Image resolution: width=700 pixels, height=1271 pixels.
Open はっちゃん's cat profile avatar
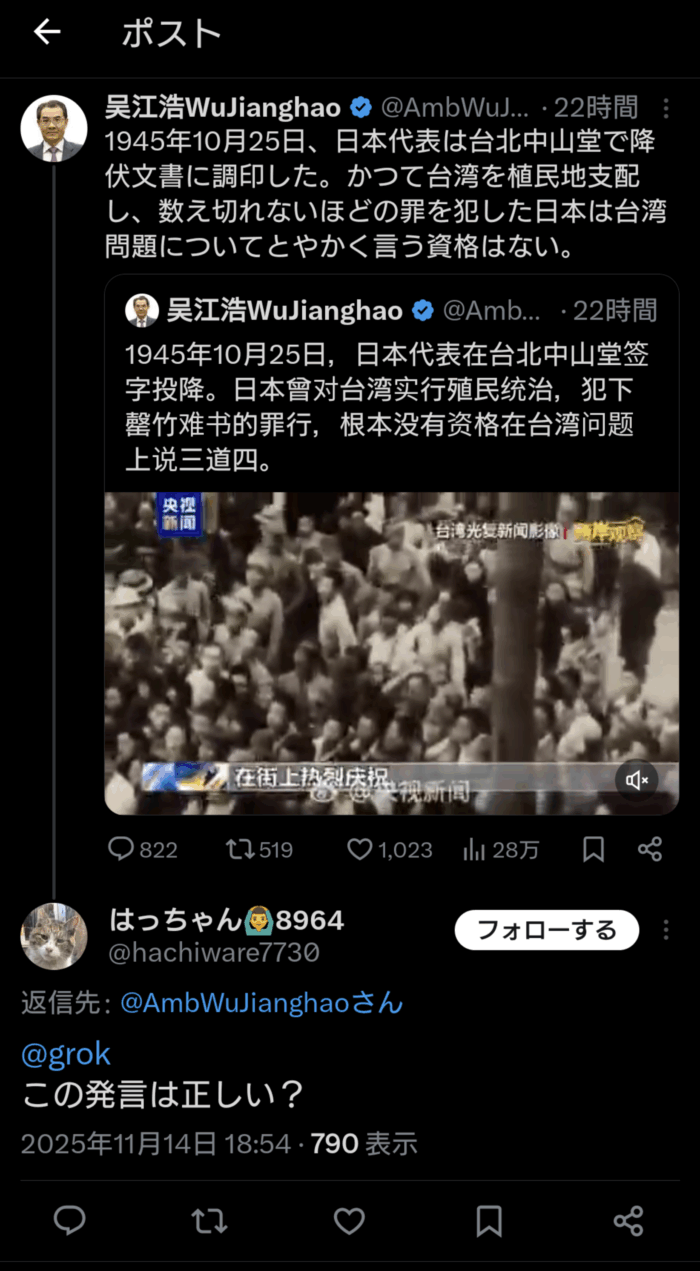tap(54, 936)
